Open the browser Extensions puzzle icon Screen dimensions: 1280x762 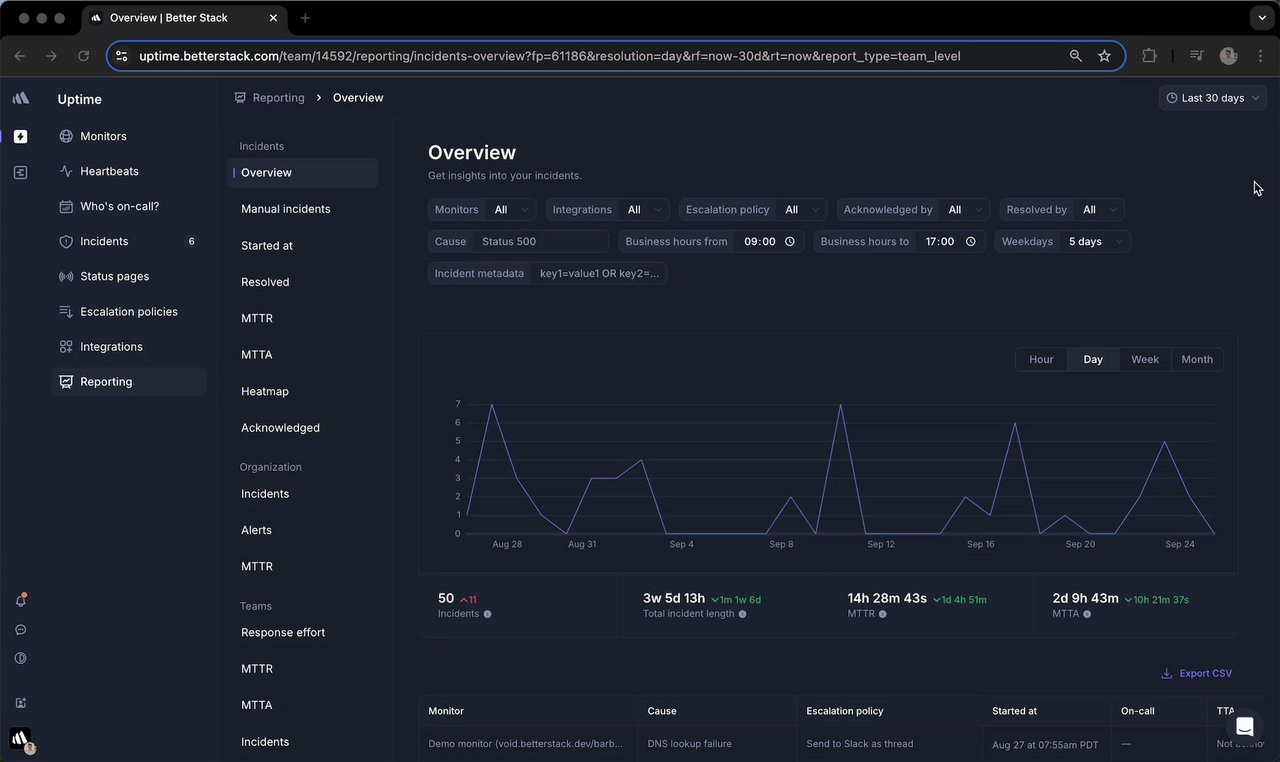pyautogui.click(x=1149, y=56)
